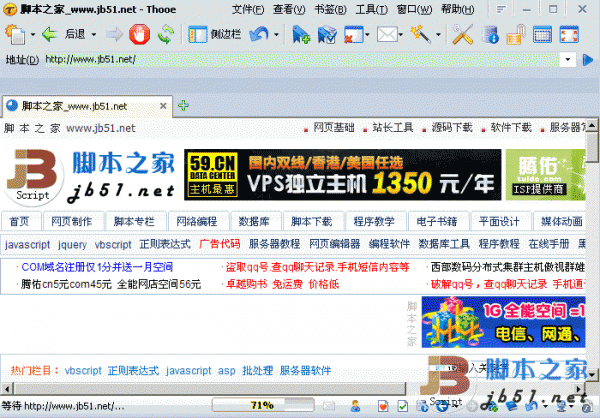Open the address bar URL dropdown
Image resolution: width=600 pixels, height=418 pixels.
(568, 59)
